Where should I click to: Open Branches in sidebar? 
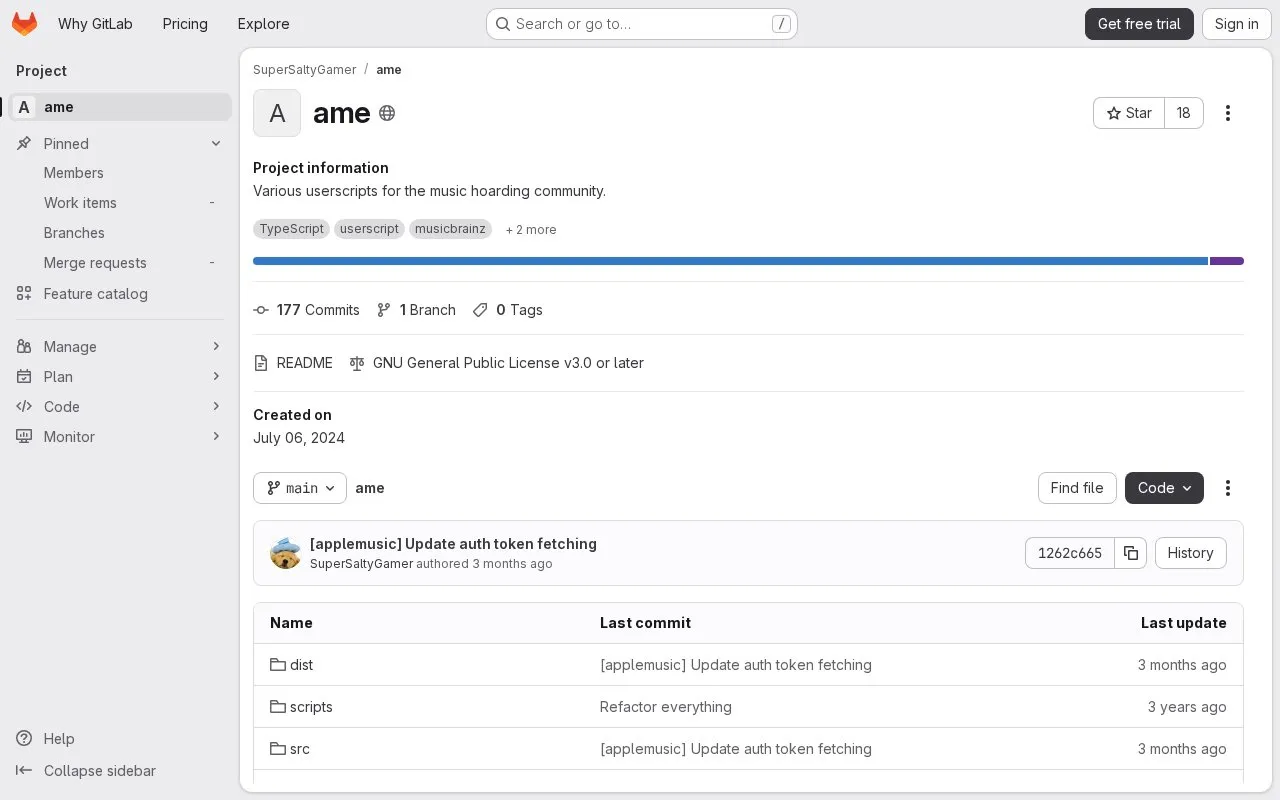(120, 233)
